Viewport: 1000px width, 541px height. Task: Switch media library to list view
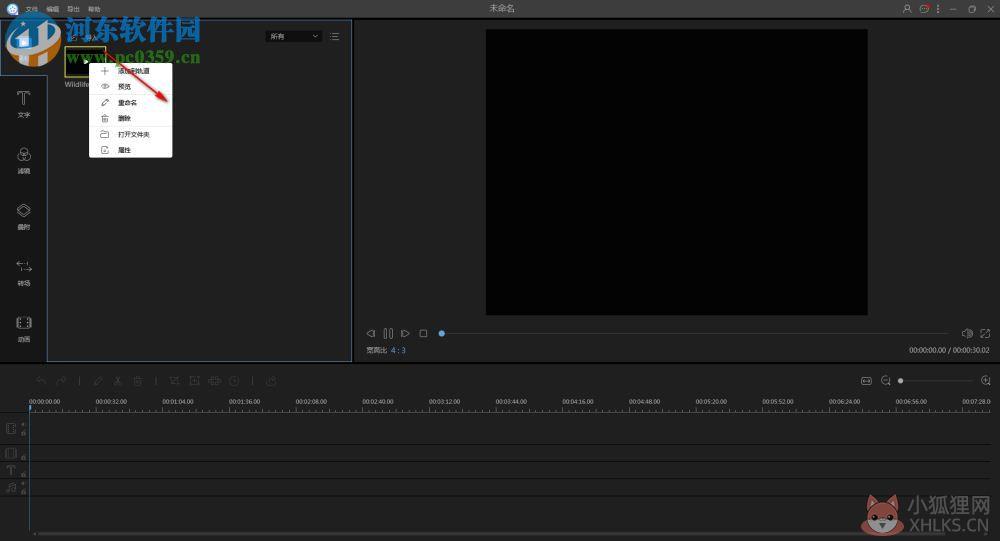(334, 36)
